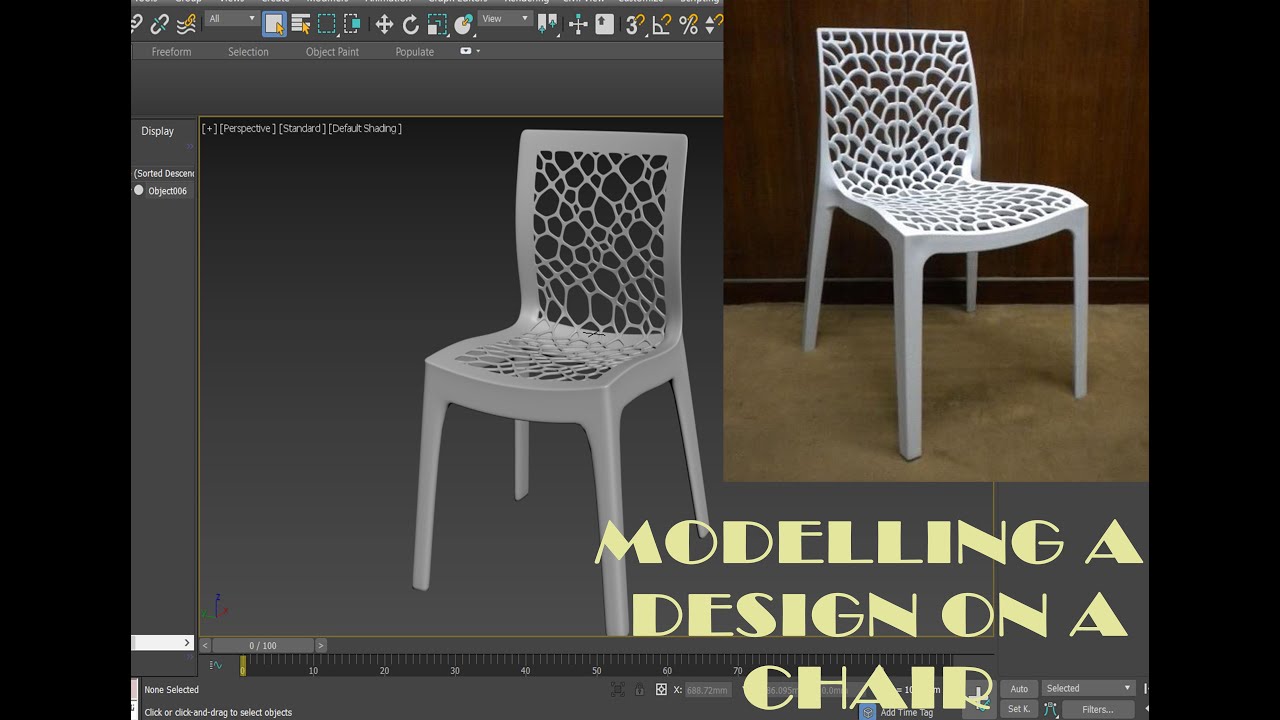
Task: Click the Select and Place tool icon
Action: (x=463, y=25)
